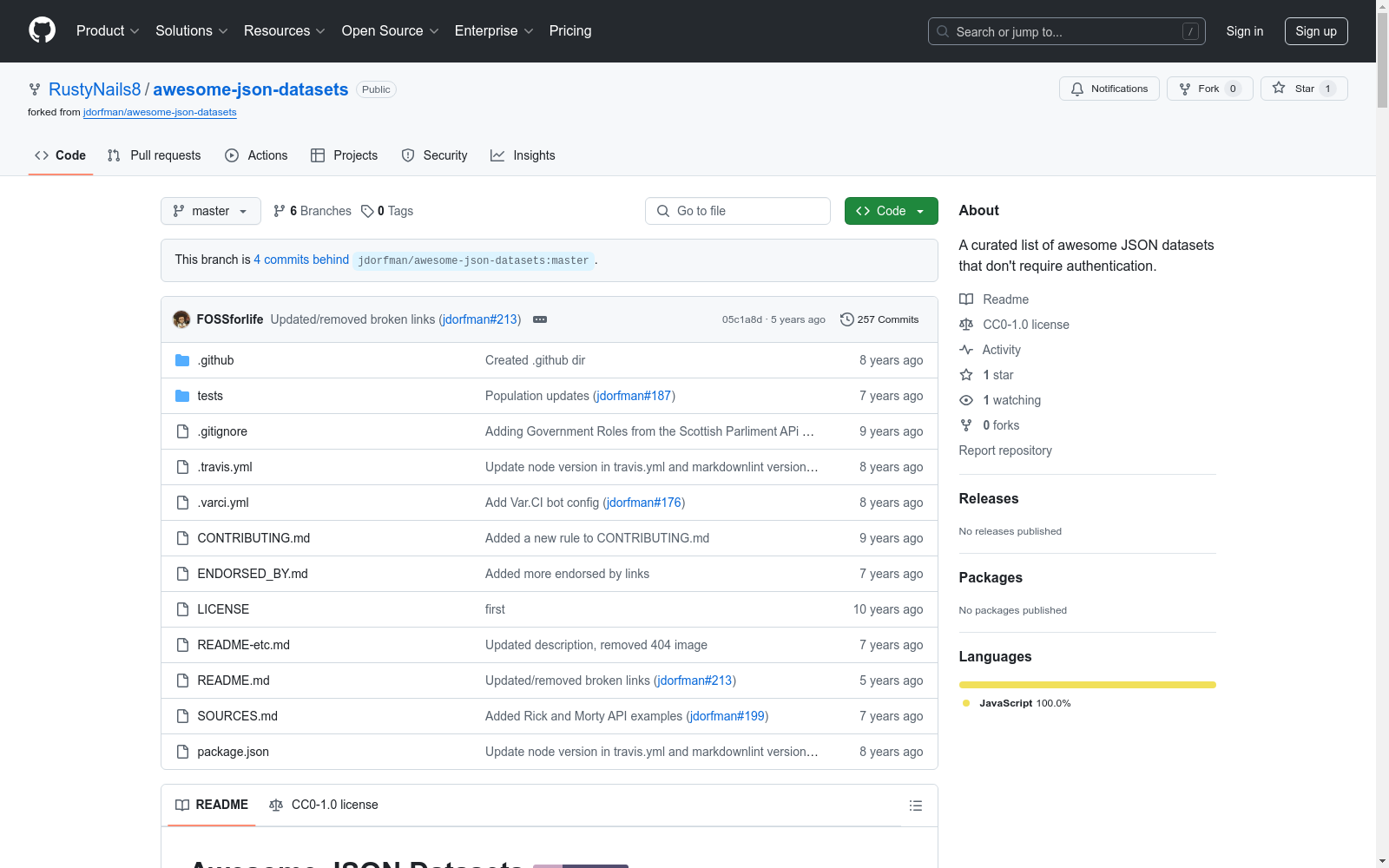Expand the Product menu

tap(108, 31)
